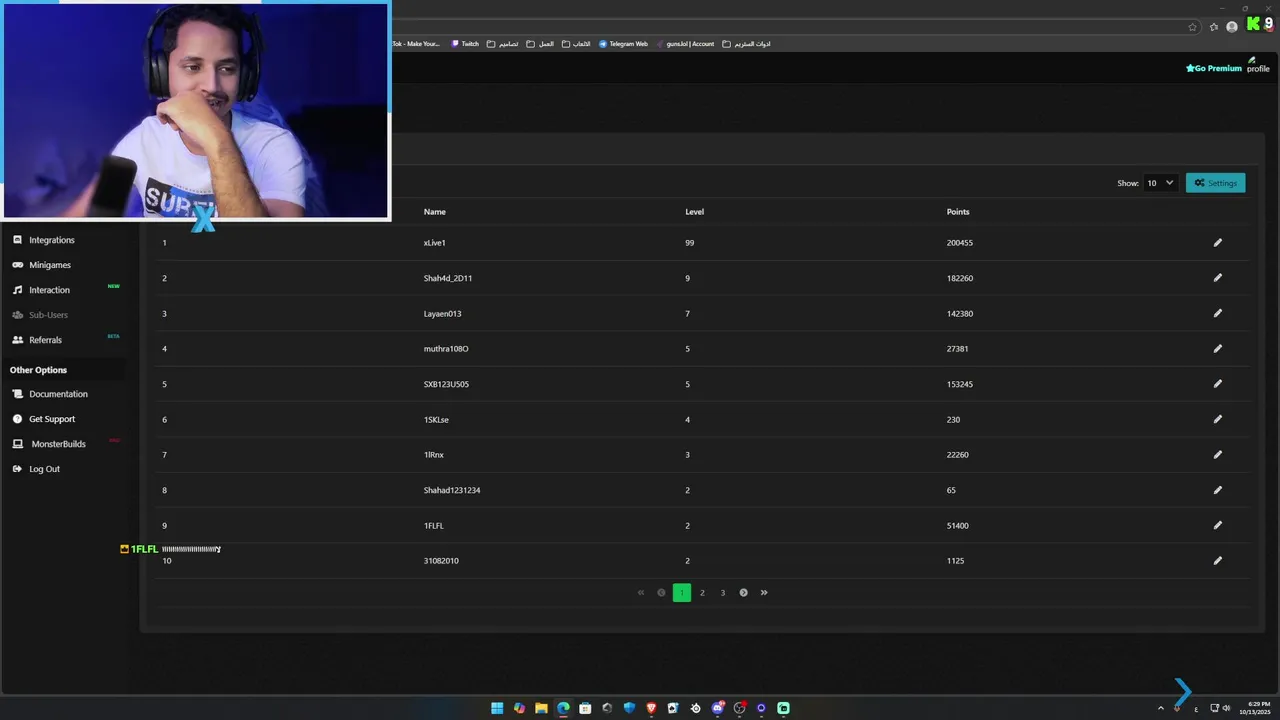The width and height of the screenshot is (1280, 720).
Task: Open the browser profile avatar icon
Action: pyautogui.click(x=1232, y=27)
